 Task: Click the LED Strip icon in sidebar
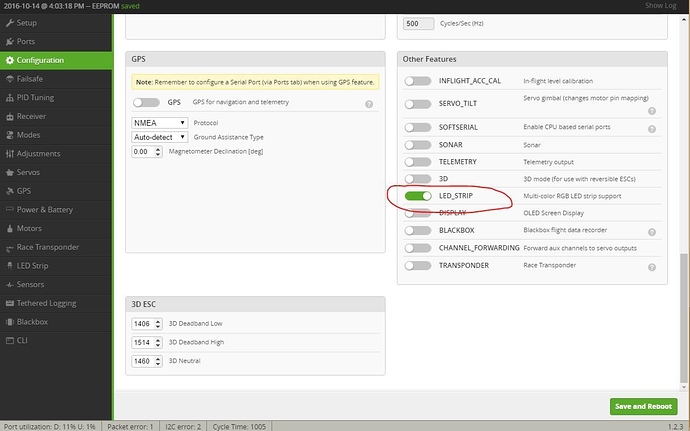click(10, 266)
